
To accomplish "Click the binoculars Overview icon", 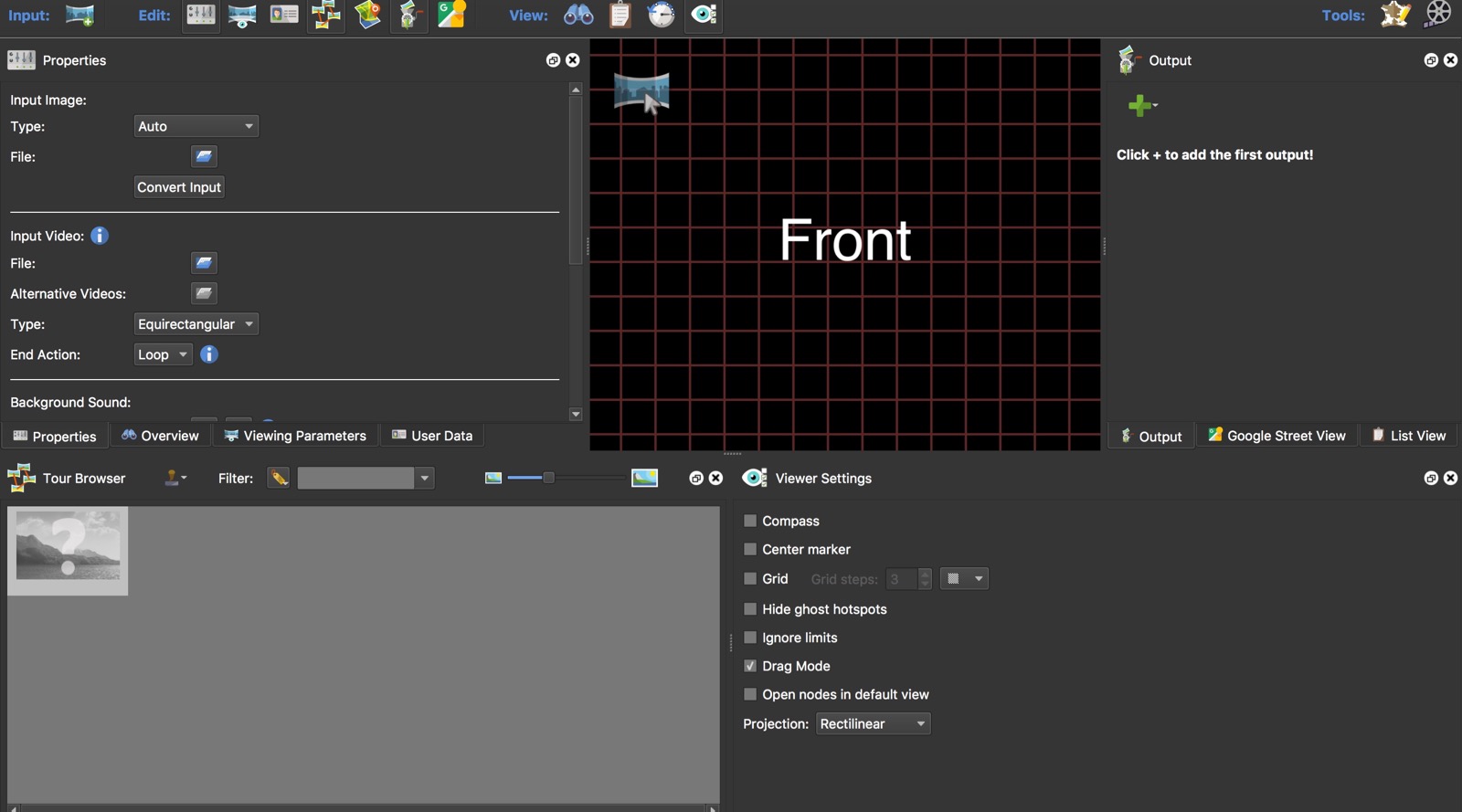I will click(x=578, y=16).
